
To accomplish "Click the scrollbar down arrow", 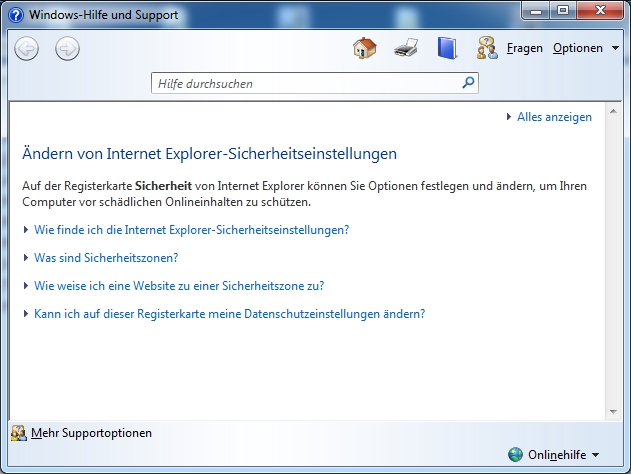I will (613, 412).
